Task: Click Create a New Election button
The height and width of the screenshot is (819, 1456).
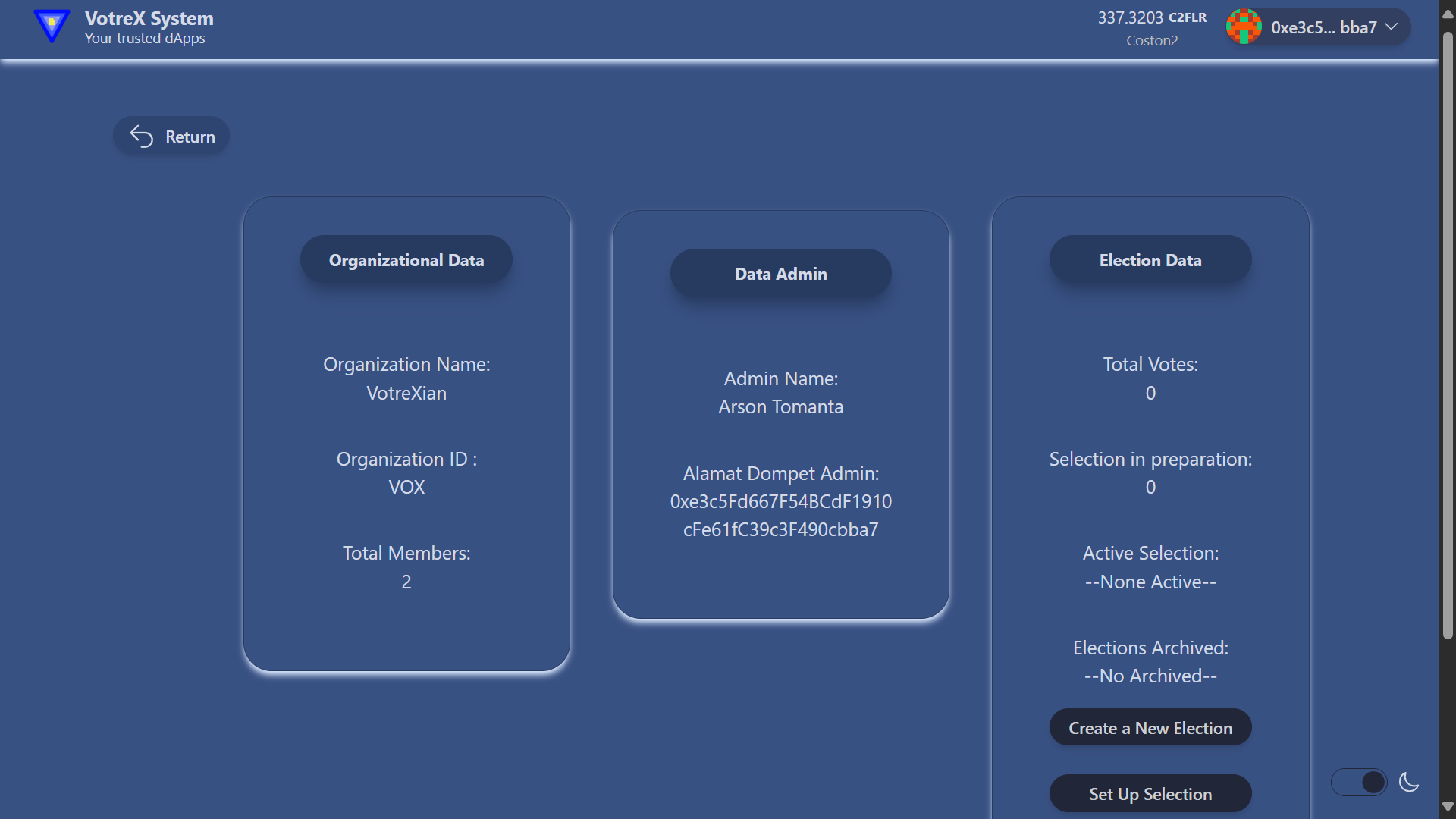Action: tap(1150, 728)
